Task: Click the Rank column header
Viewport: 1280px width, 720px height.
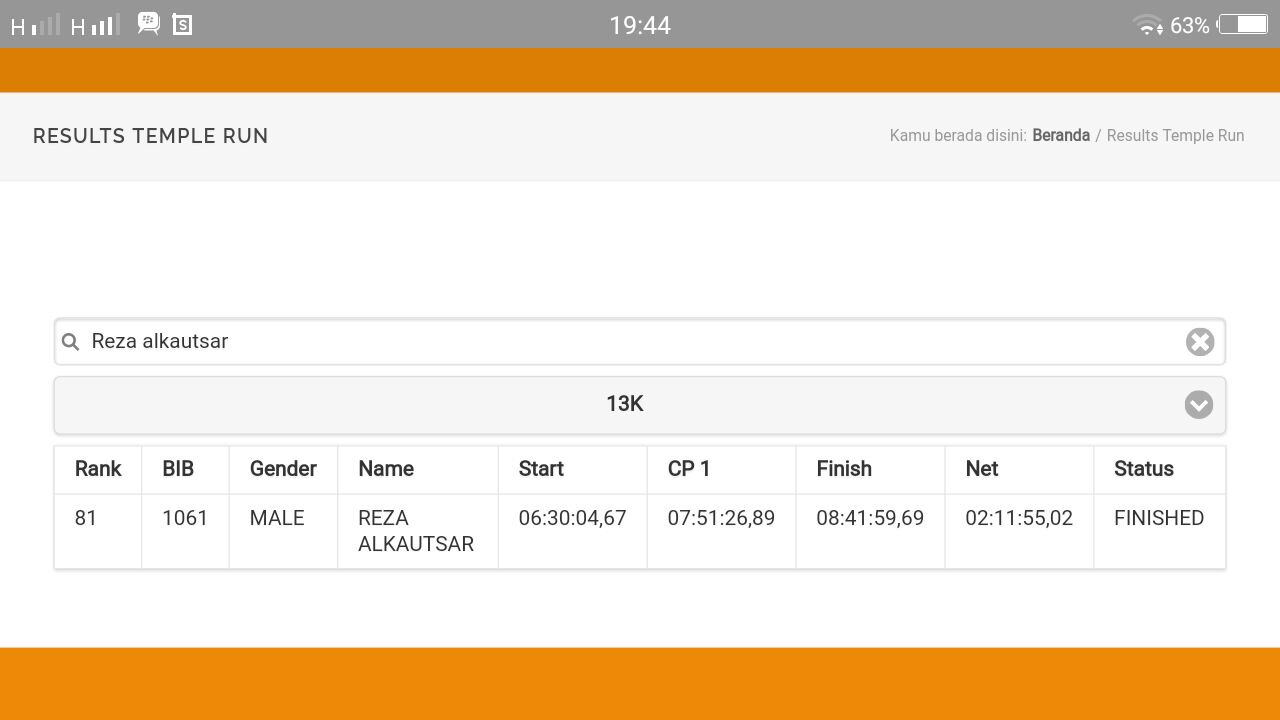Action: click(98, 469)
